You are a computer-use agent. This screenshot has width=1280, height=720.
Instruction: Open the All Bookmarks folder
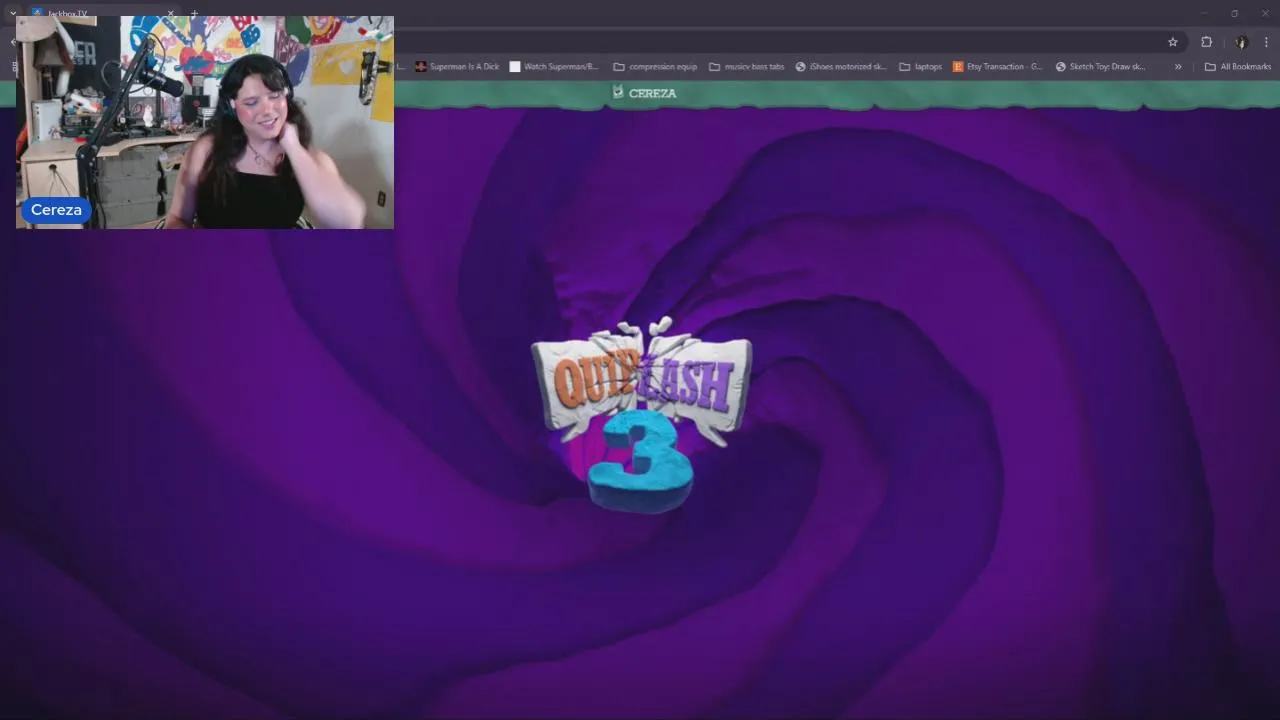[x=1238, y=67]
